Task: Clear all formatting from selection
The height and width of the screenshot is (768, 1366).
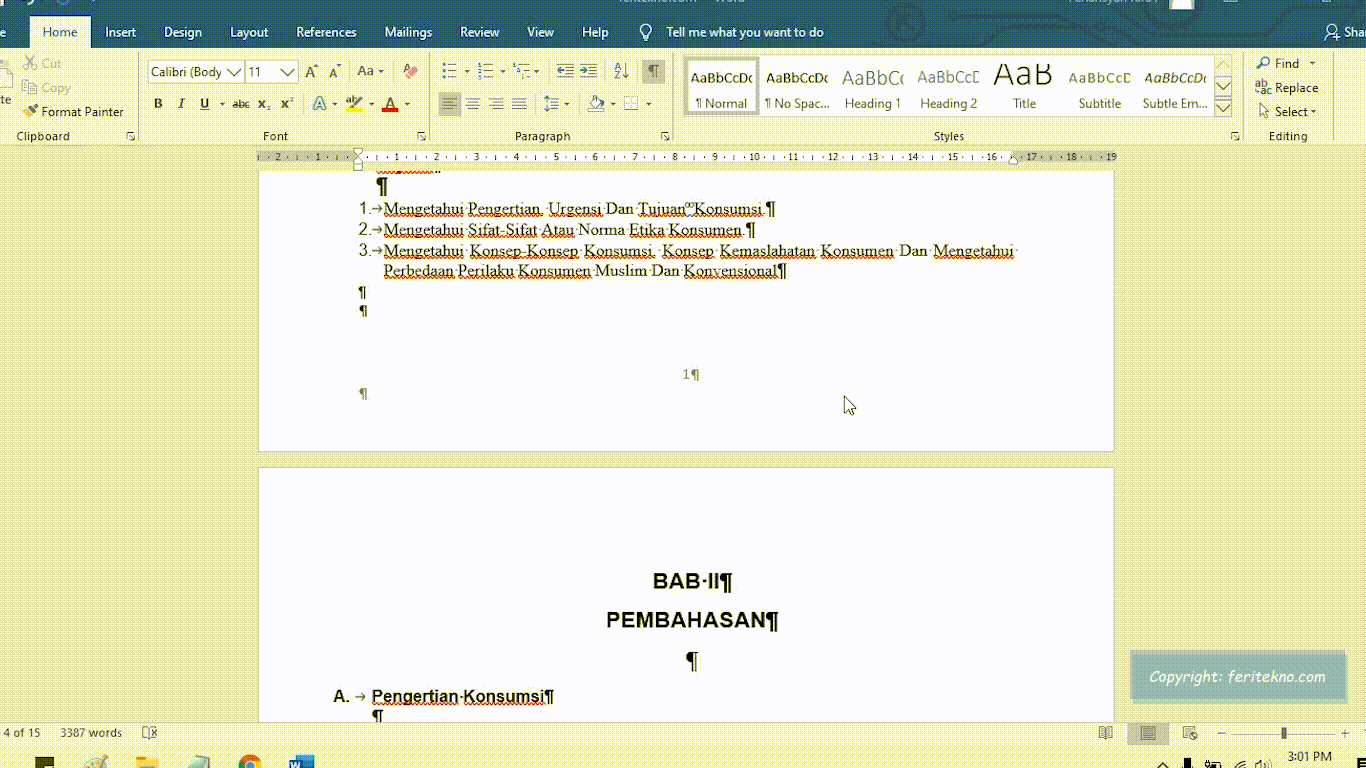Action: coord(410,72)
